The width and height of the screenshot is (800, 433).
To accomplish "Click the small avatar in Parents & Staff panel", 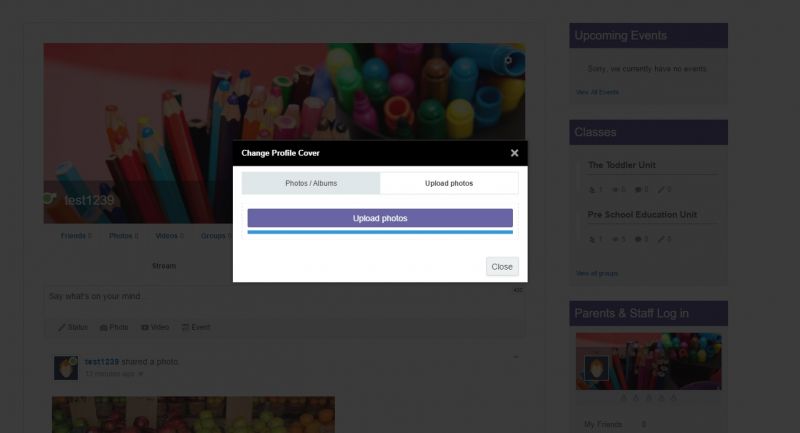I will point(596,368).
